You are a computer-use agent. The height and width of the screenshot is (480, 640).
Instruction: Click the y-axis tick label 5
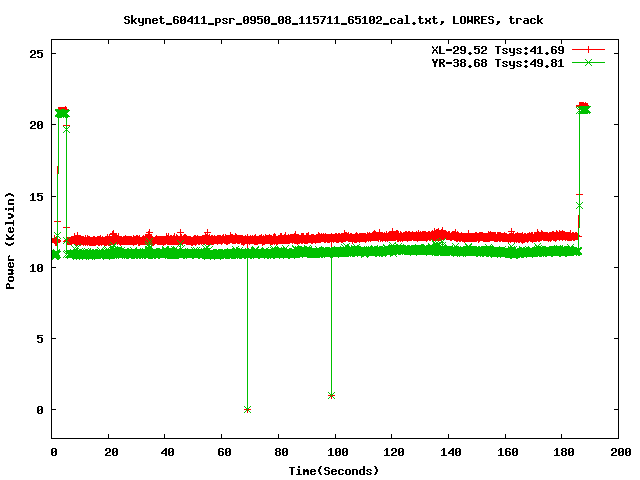[x=40, y=339]
